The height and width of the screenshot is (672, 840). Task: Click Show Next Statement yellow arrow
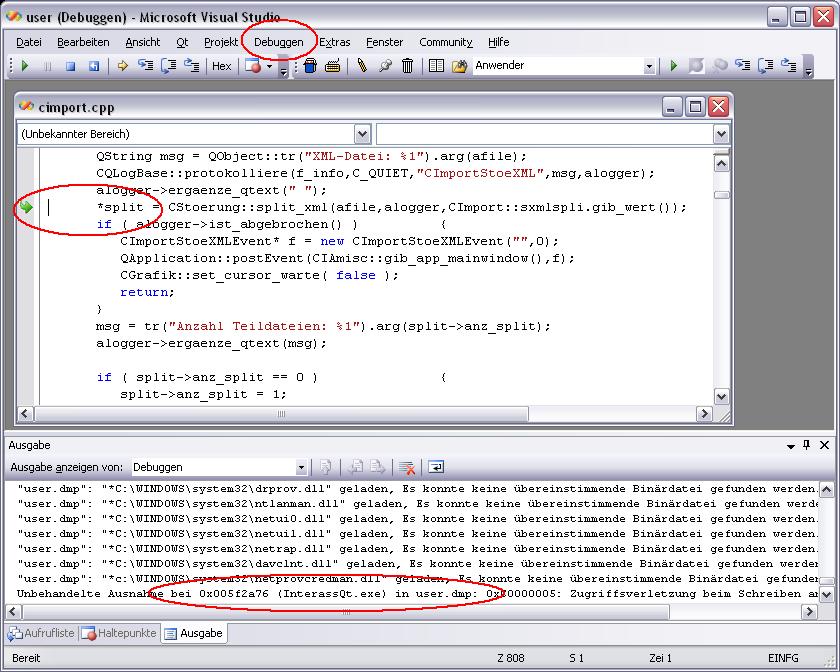(123, 66)
